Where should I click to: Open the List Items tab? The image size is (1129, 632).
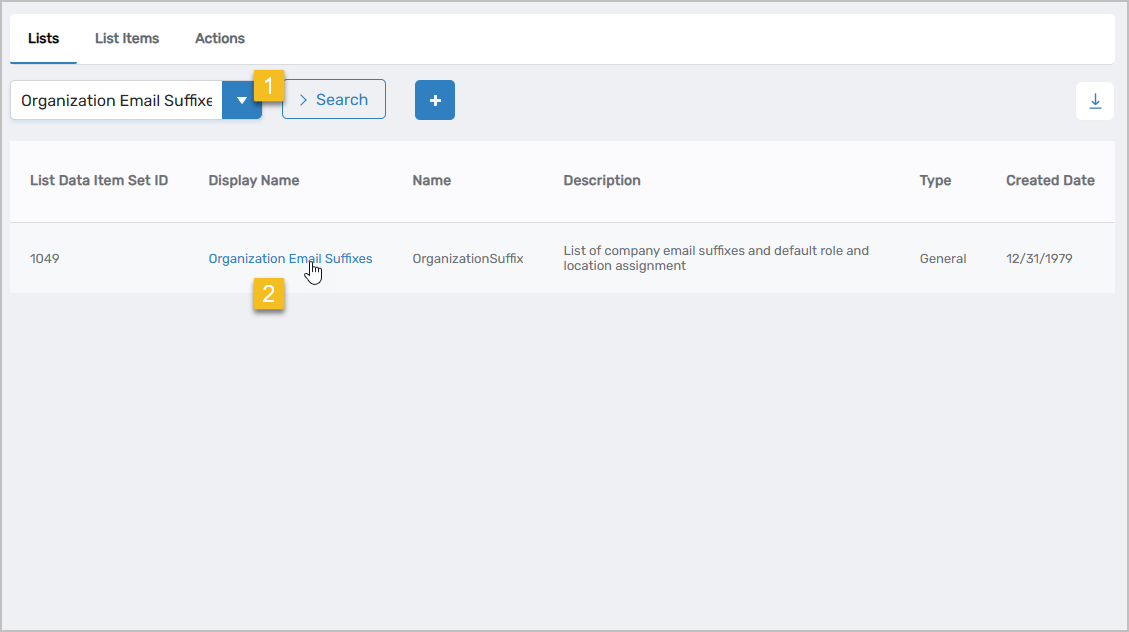(127, 39)
